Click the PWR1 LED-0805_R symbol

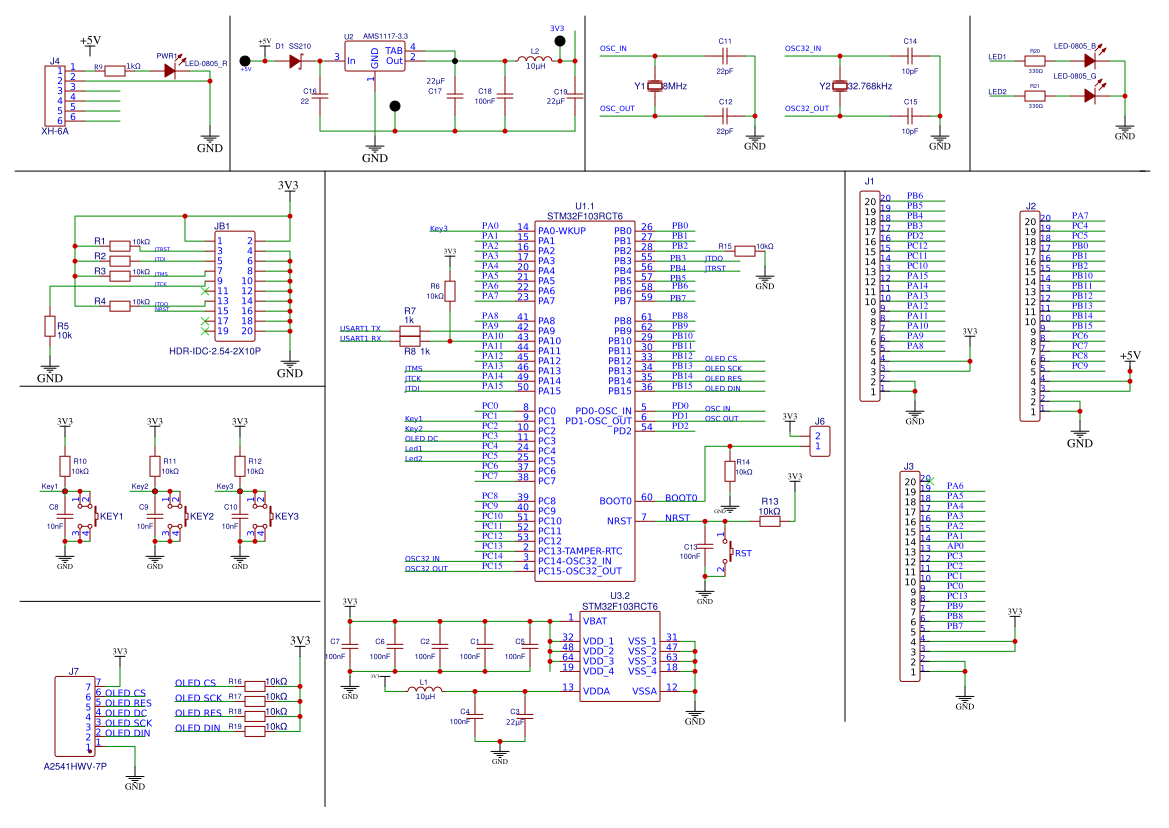170,71
